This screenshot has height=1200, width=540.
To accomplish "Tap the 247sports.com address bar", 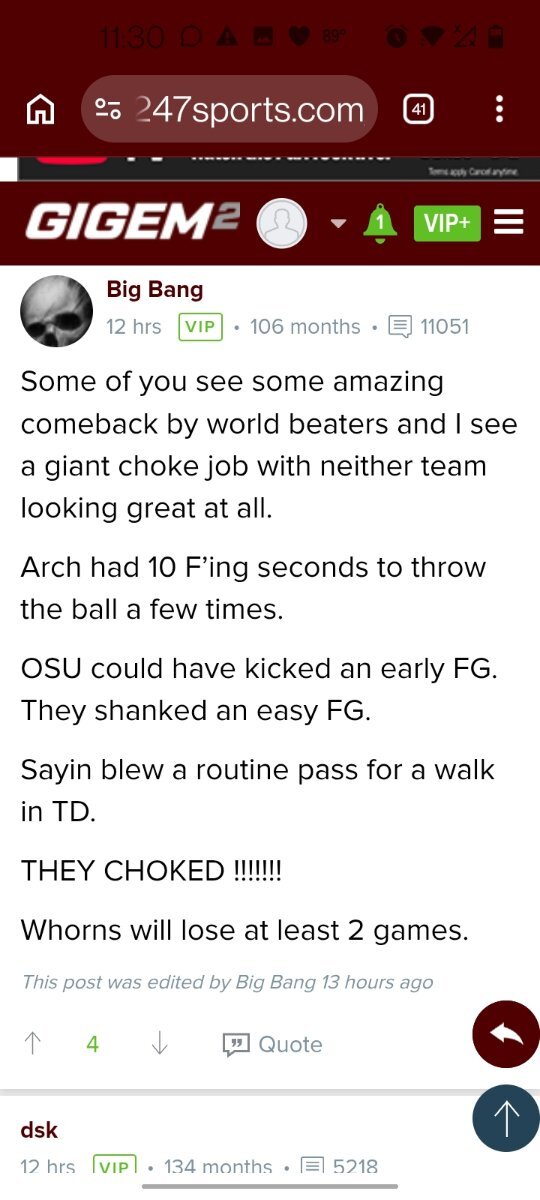I will tap(229, 109).
